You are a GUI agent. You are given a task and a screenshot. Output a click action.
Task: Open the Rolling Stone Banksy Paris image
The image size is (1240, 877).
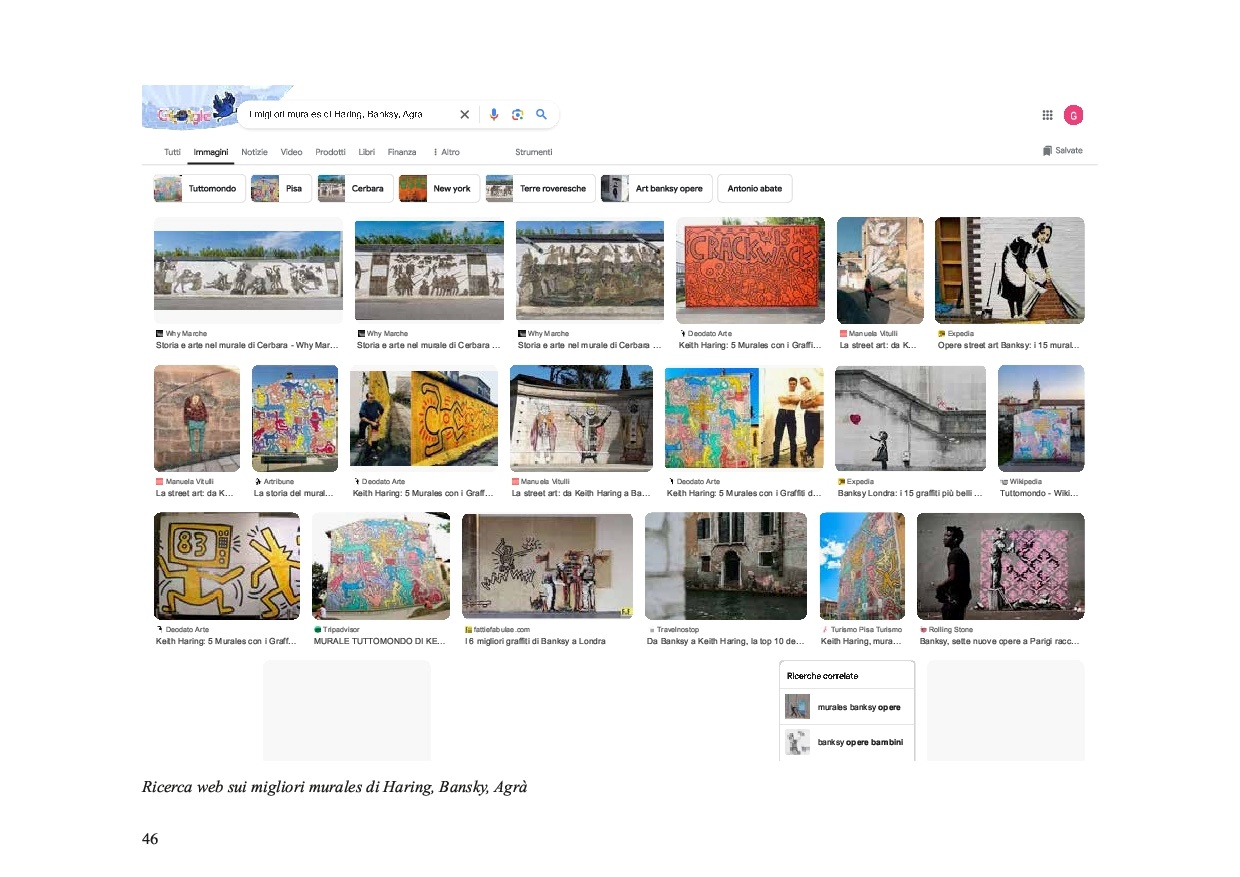pyautogui.click(x=1000, y=566)
